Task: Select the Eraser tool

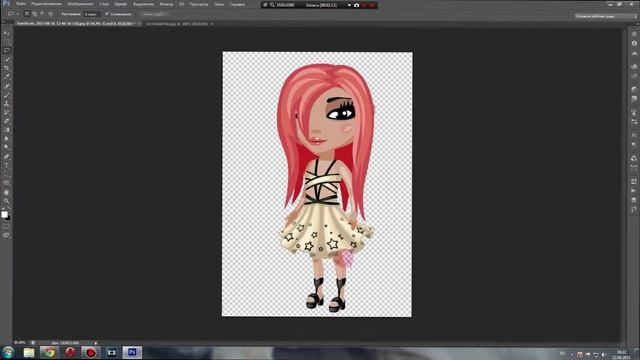Action: click(x=7, y=121)
